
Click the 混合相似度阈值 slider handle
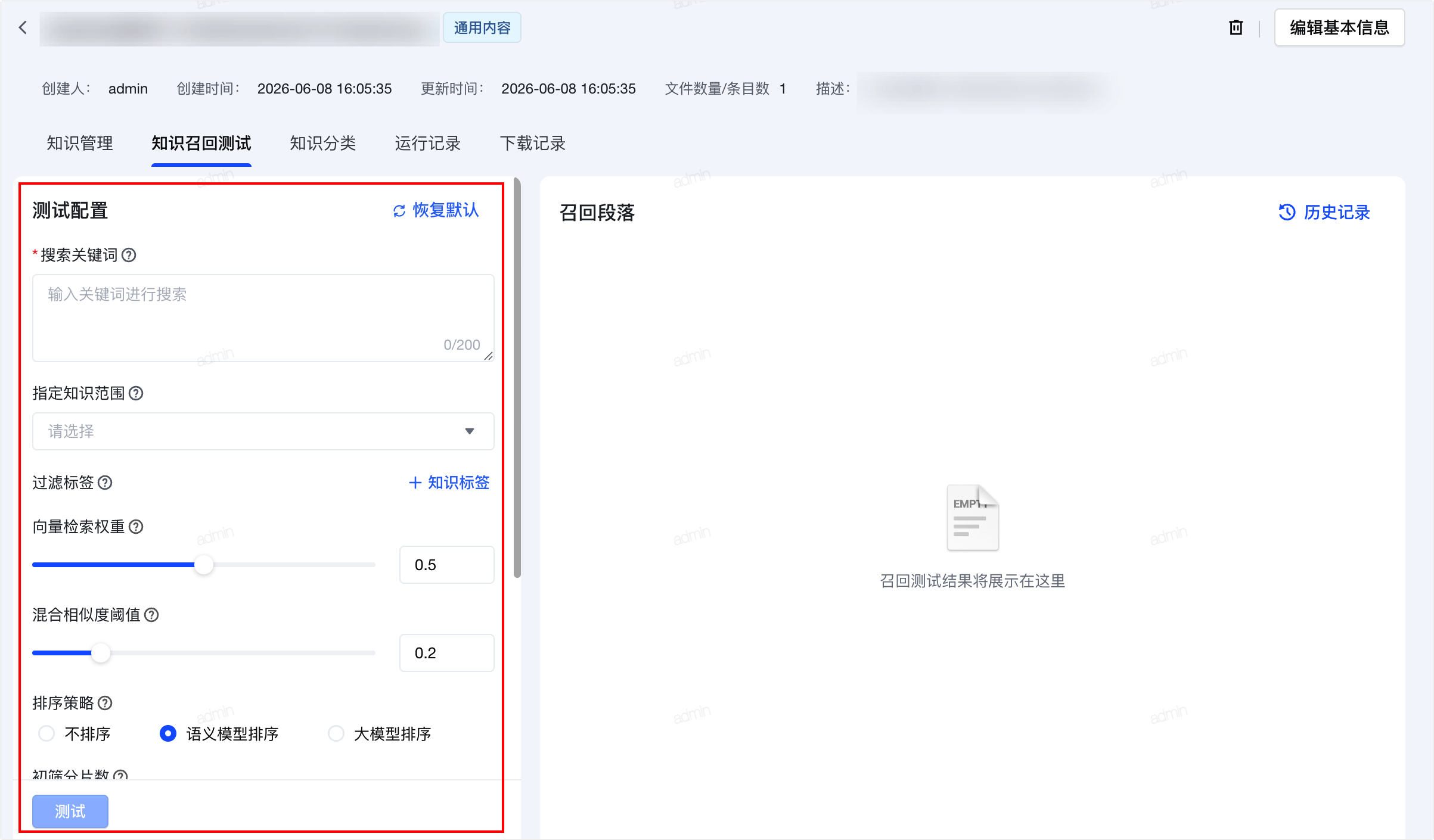coord(101,653)
